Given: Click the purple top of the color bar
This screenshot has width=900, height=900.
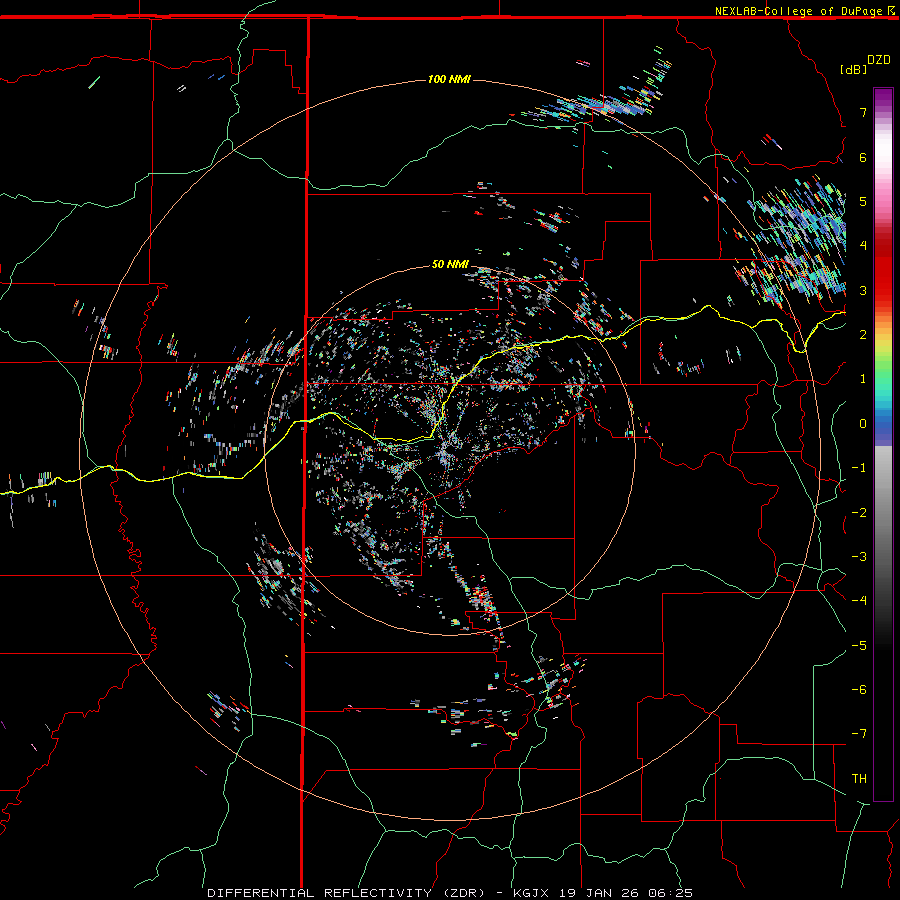Looking at the screenshot, I should coord(883,99).
